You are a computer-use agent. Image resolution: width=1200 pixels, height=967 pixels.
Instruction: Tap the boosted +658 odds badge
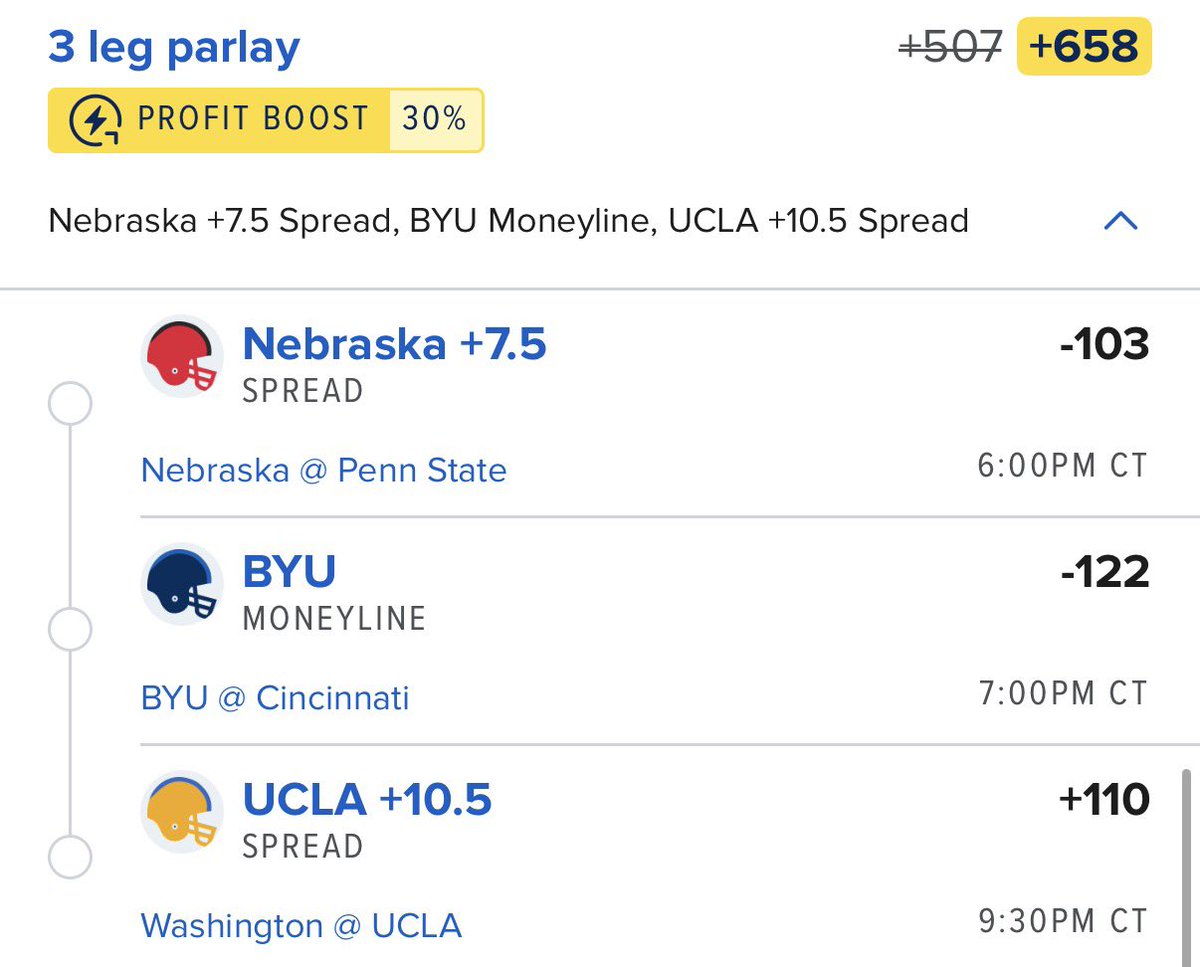tap(1084, 47)
